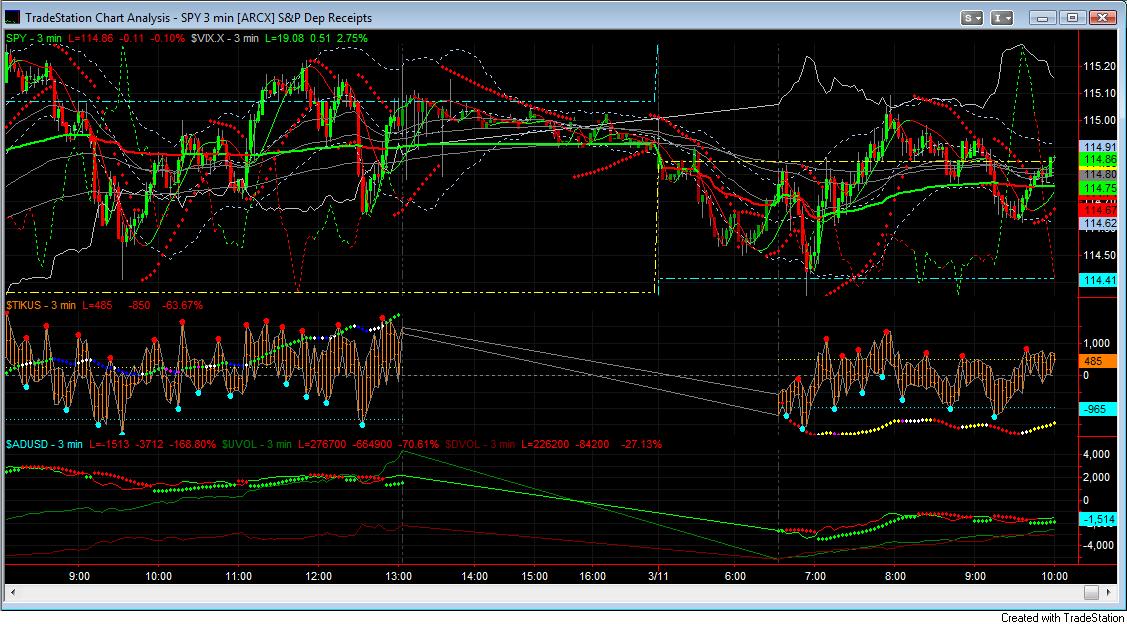Image resolution: width=1127 pixels, height=624 pixels.
Task: Click the 114.91 price axis marker
Action: coord(1098,147)
